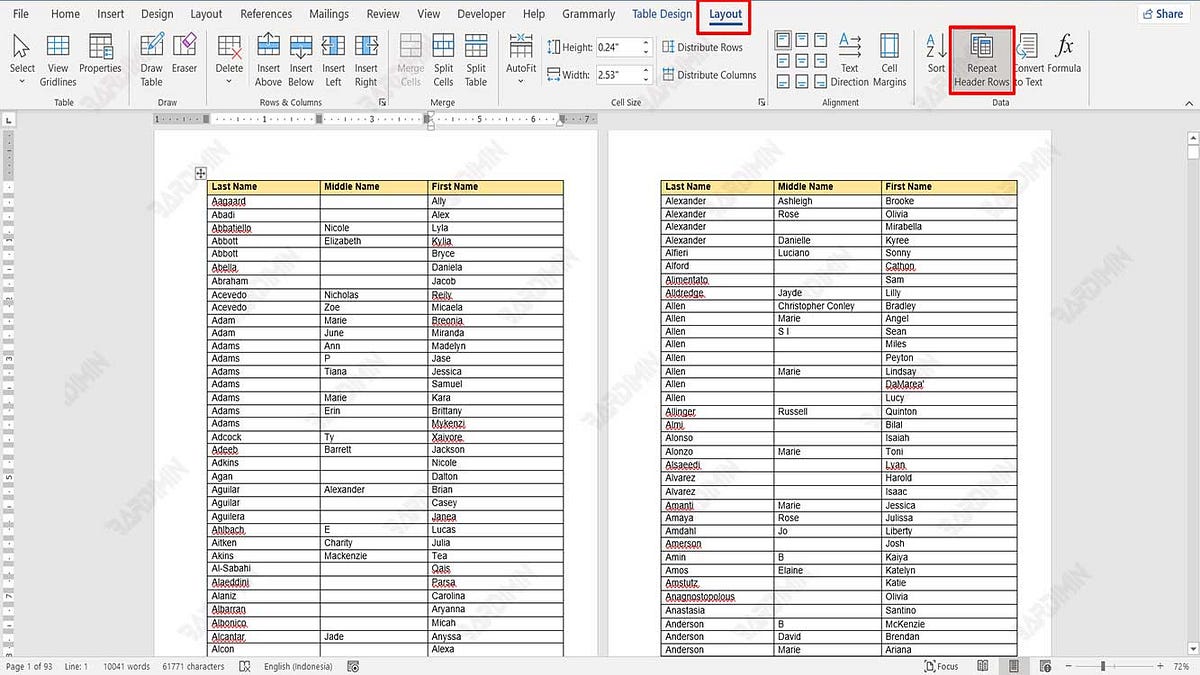Switch to the Home tab
Viewport: 1200px width, 675px height.
[x=65, y=14]
